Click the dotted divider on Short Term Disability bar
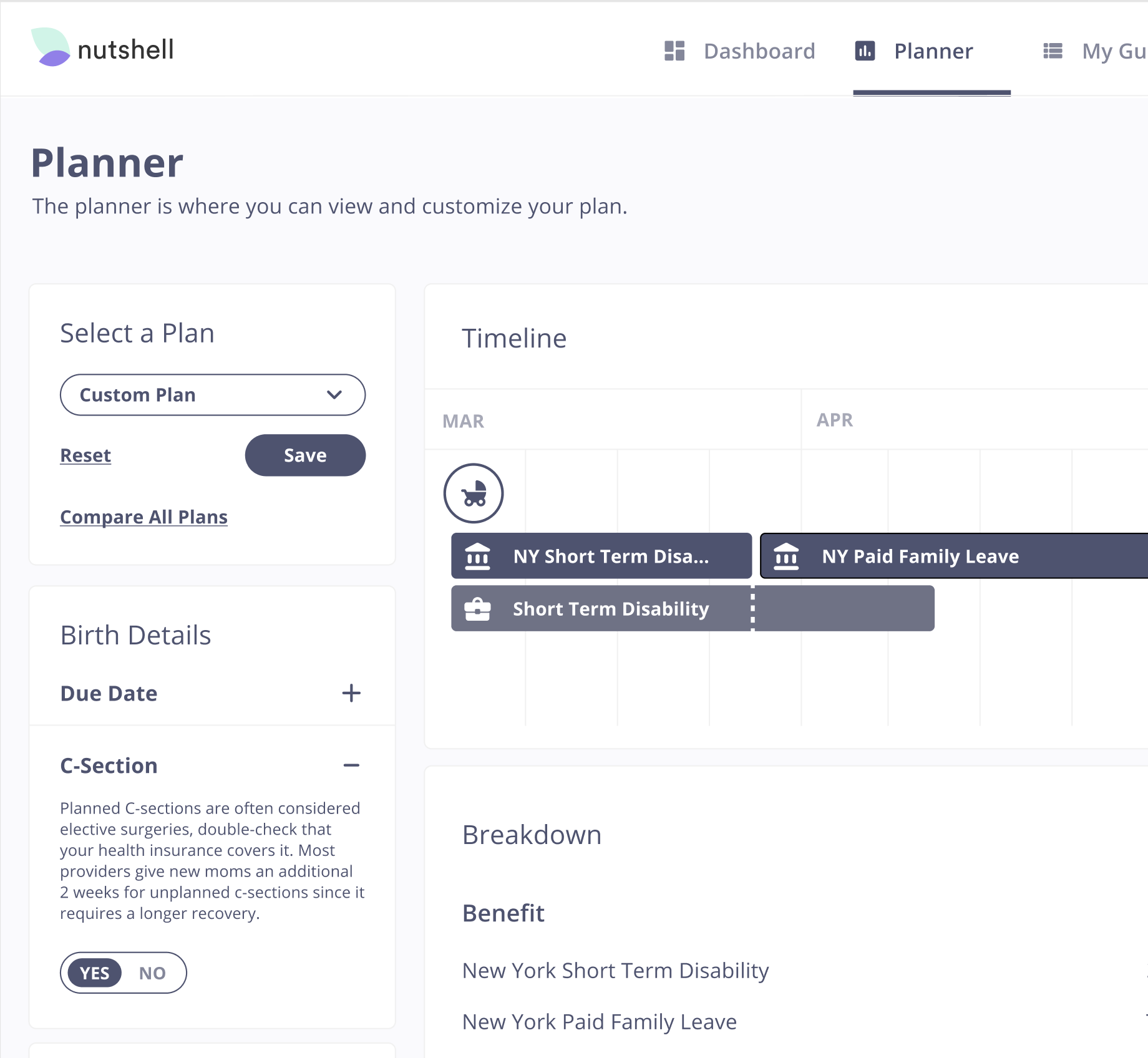This screenshot has width=1148, height=1058. coord(752,608)
